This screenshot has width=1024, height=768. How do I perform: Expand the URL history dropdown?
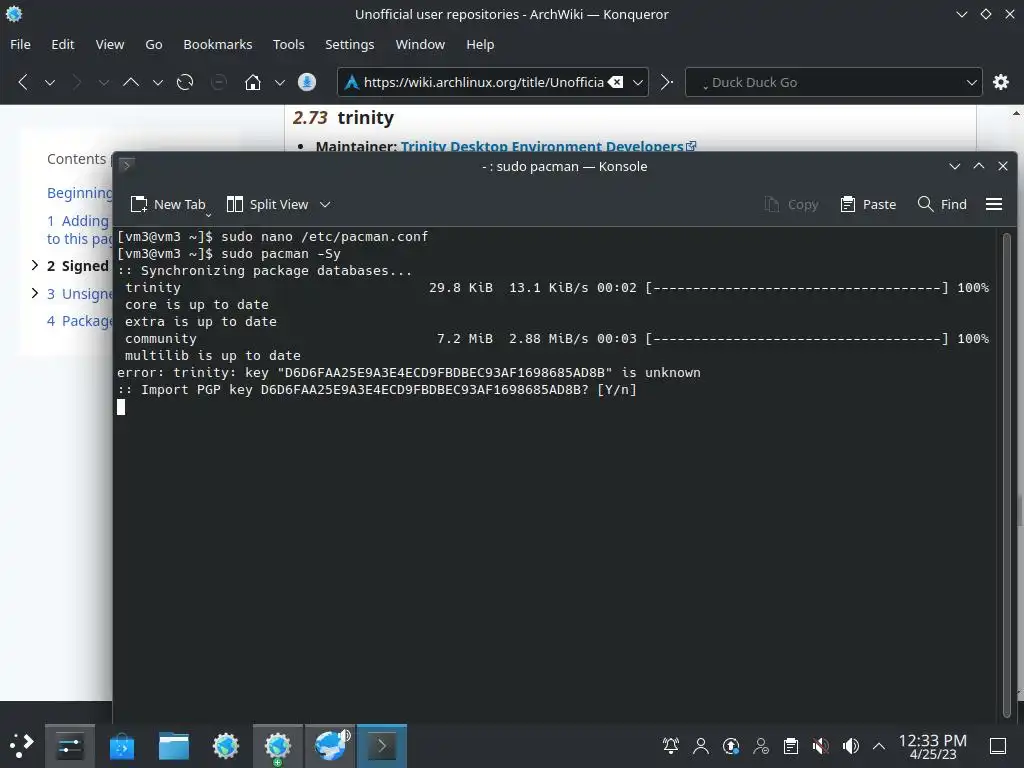[637, 83]
